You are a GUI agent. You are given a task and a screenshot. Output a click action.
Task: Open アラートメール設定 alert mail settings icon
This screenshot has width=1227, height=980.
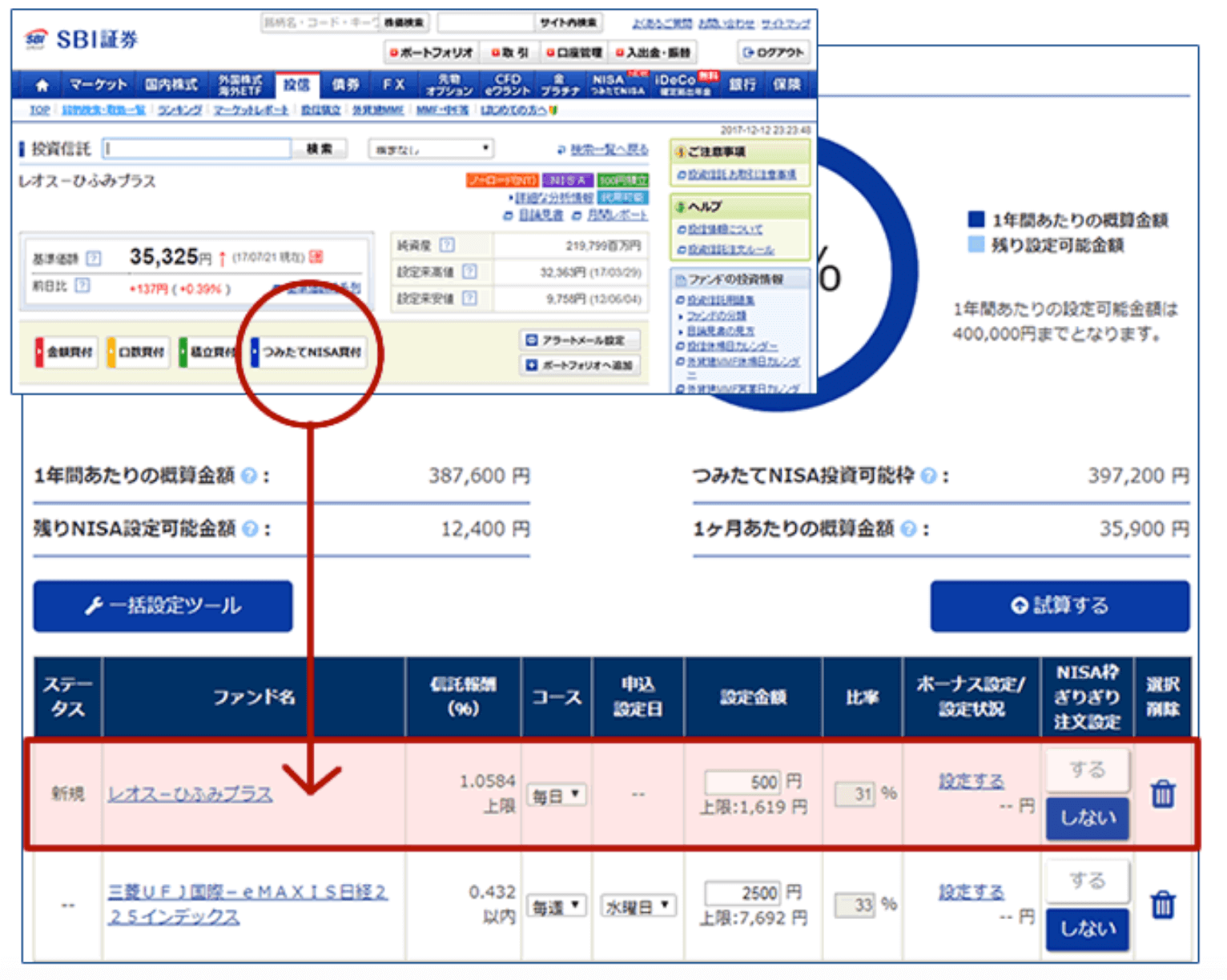coord(581,339)
